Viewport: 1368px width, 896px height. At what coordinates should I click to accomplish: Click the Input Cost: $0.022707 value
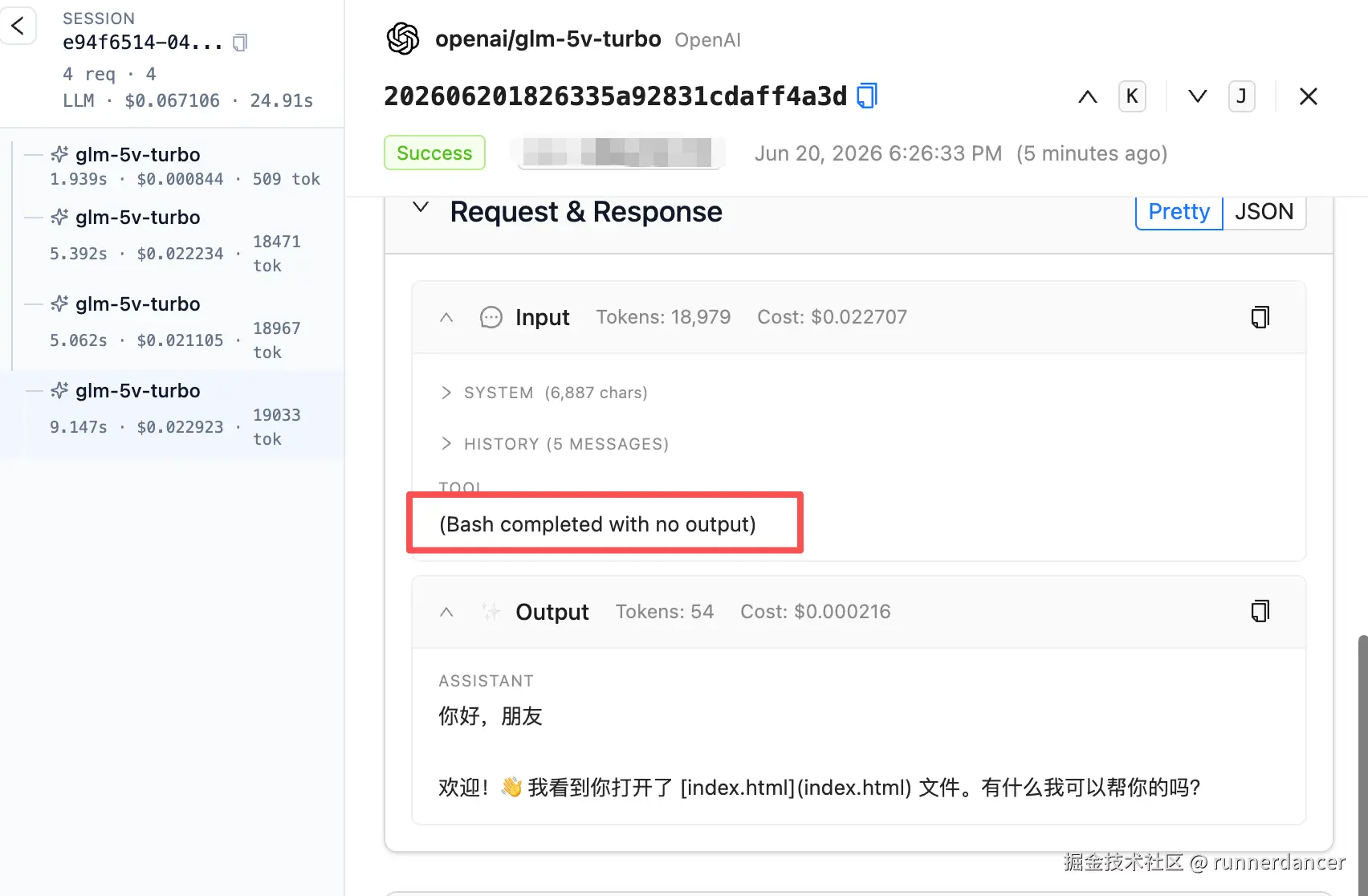(x=832, y=317)
